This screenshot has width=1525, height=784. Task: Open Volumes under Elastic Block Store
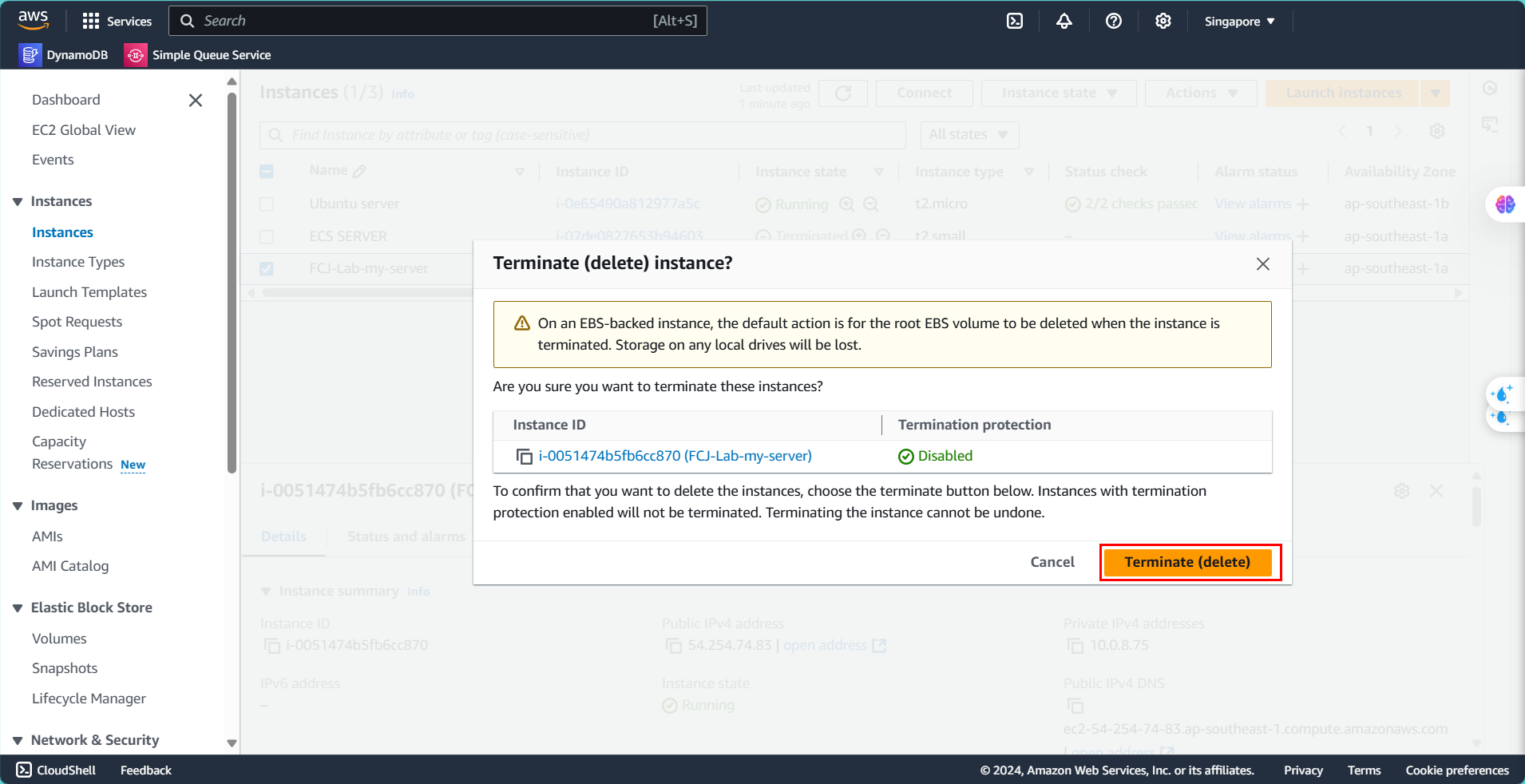(59, 639)
